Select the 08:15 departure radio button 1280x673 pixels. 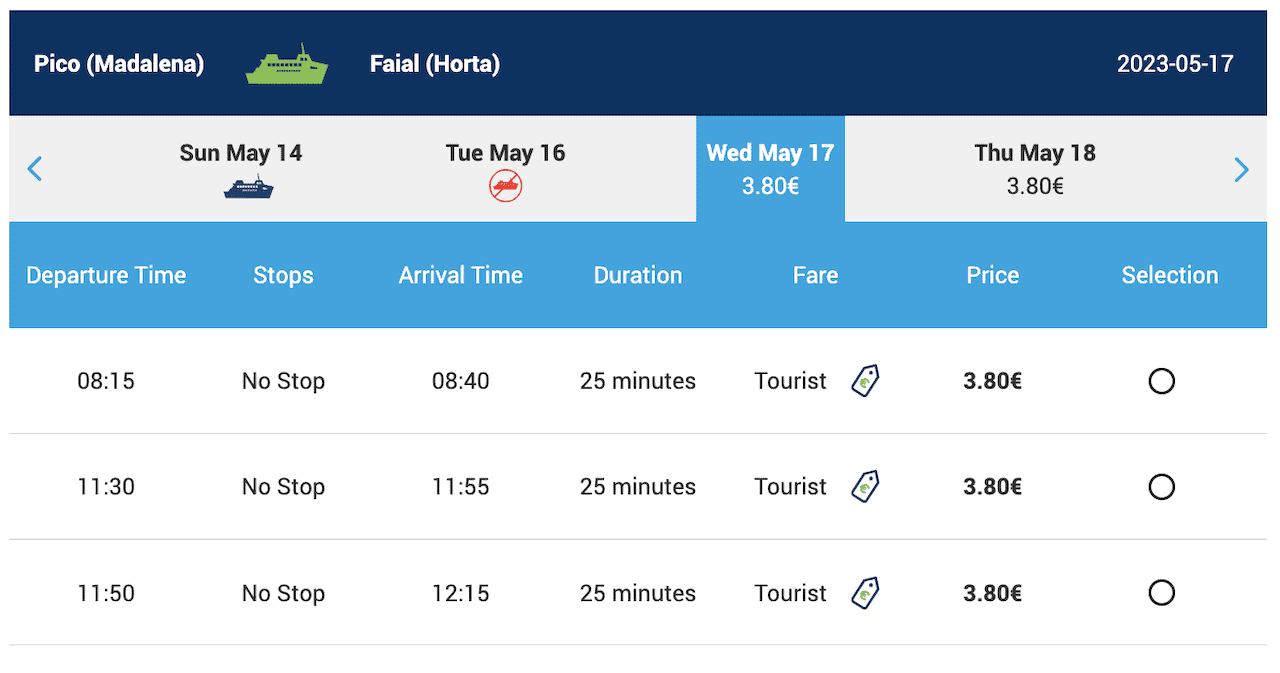(1161, 381)
